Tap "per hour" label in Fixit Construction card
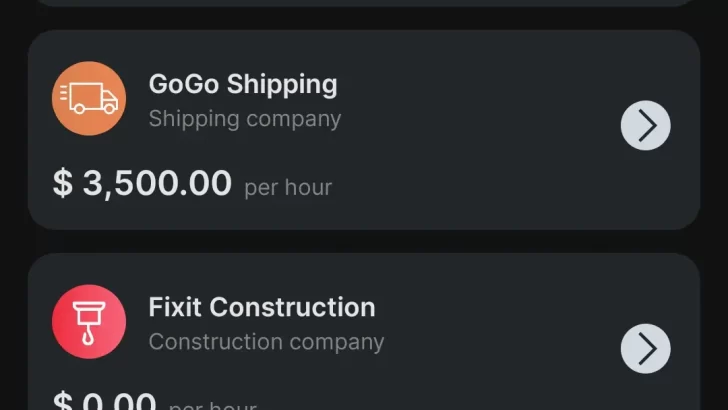 (x=213, y=405)
